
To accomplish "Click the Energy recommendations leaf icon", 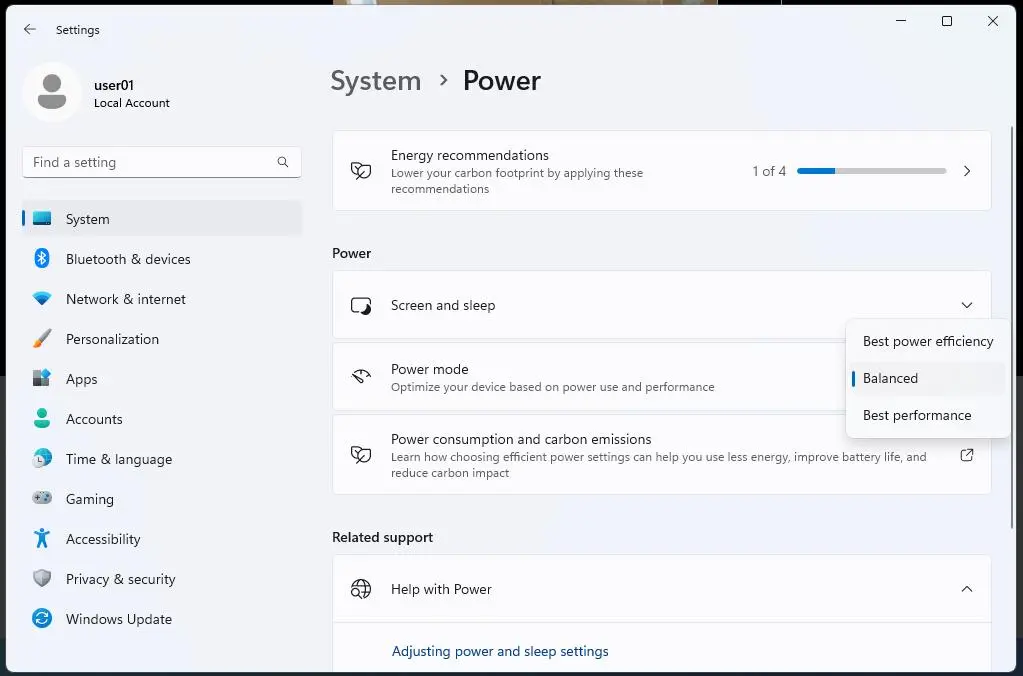I will point(361,171).
